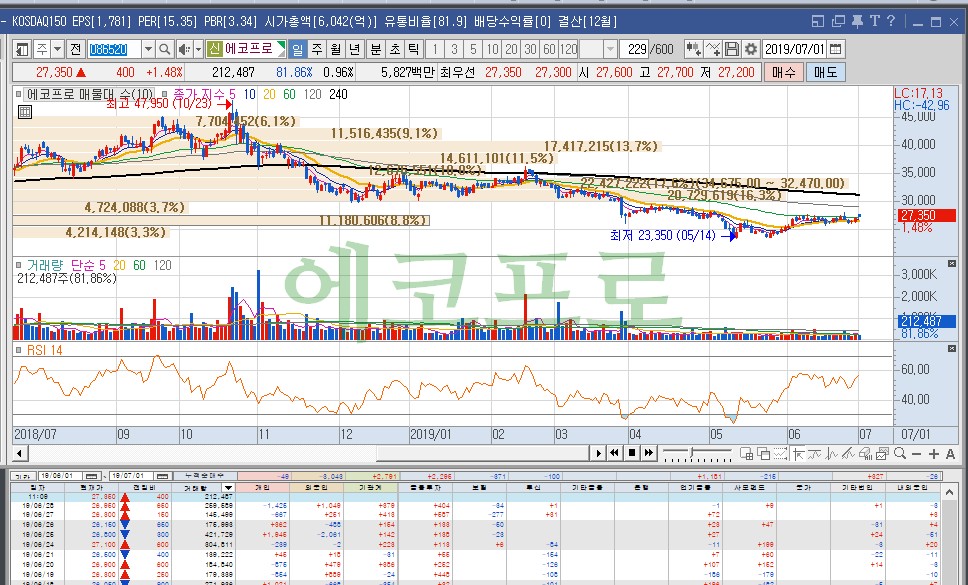Viewport: 968px width, 585px height.
Task: Select tick 틱 chart period
Action: [414, 49]
